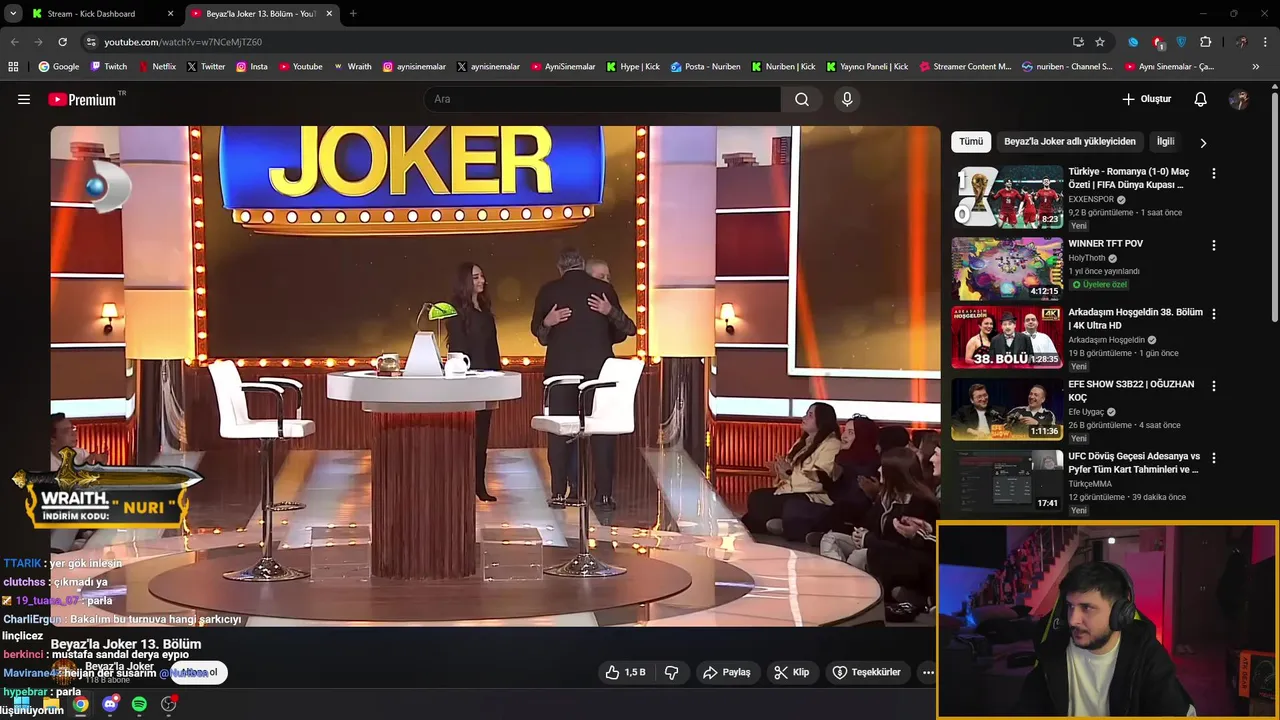Open EFE SHOW S3B22 video title
This screenshot has width=1280, height=720.
1131,391
